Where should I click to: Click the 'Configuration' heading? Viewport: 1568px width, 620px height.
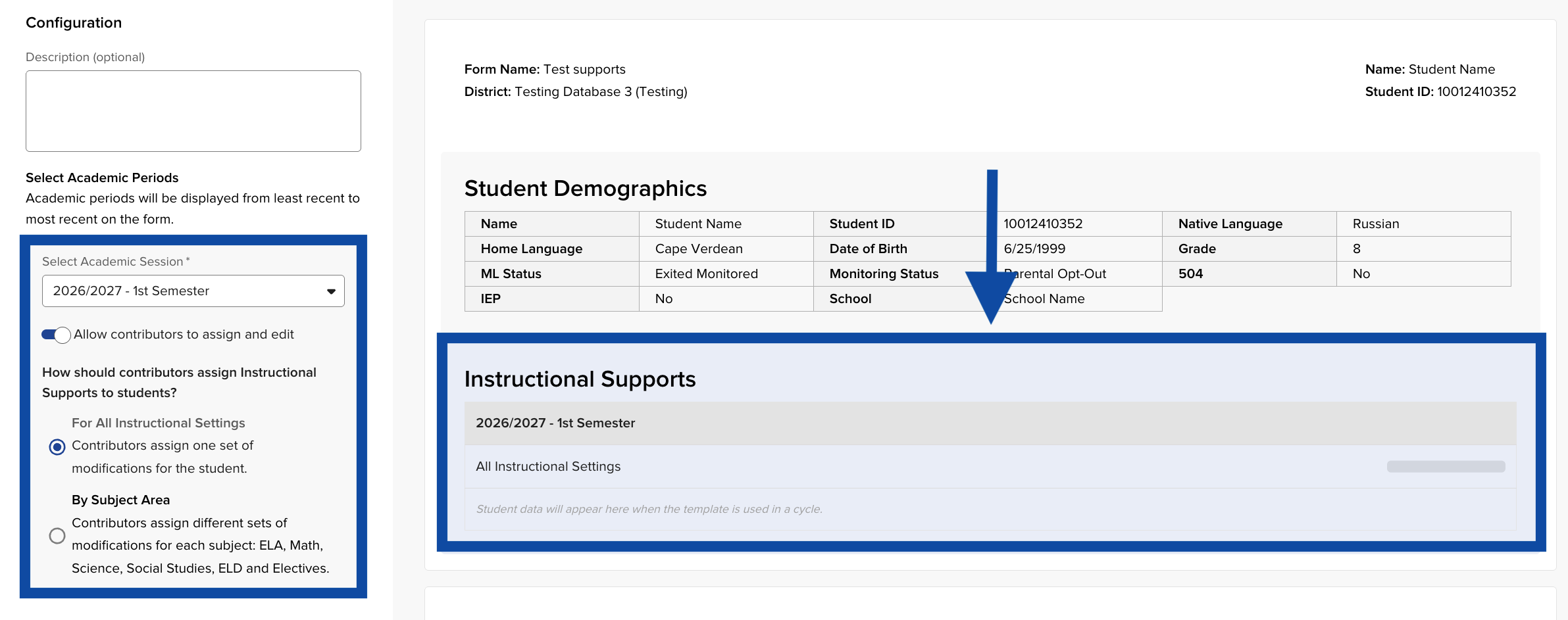tap(74, 22)
